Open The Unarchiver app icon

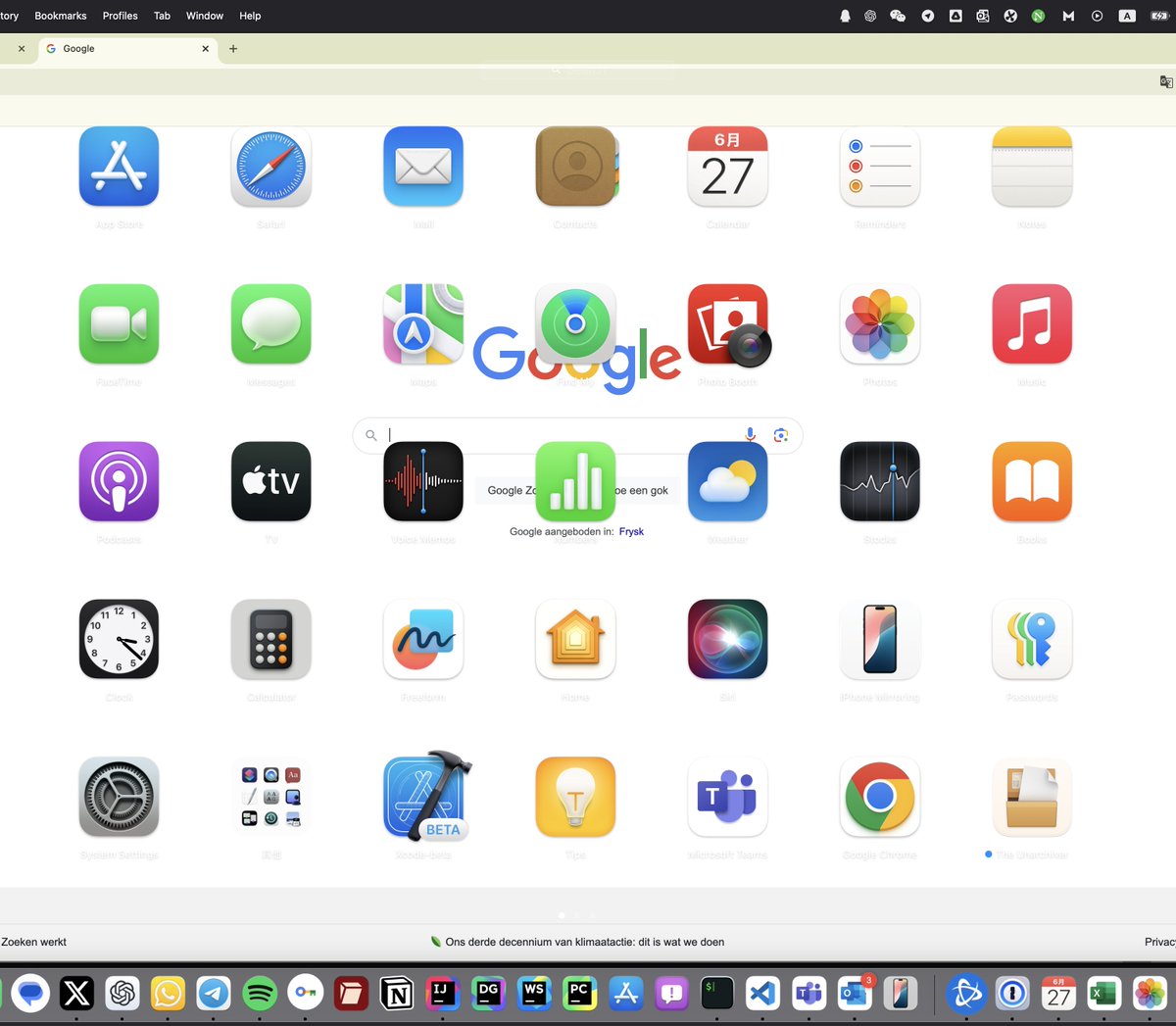point(1032,797)
